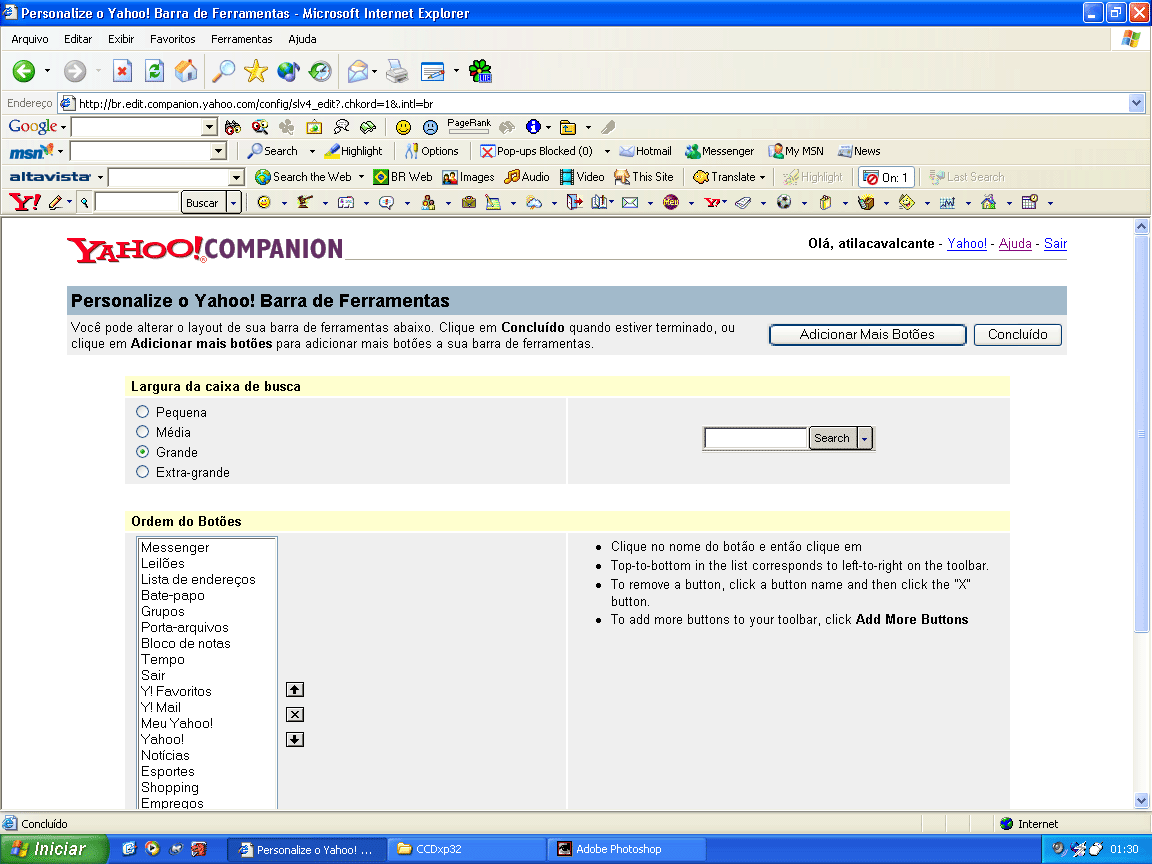Screen dimensions: 1152x864
Task: Open the Favoritos menu
Action: [x=173, y=39]
